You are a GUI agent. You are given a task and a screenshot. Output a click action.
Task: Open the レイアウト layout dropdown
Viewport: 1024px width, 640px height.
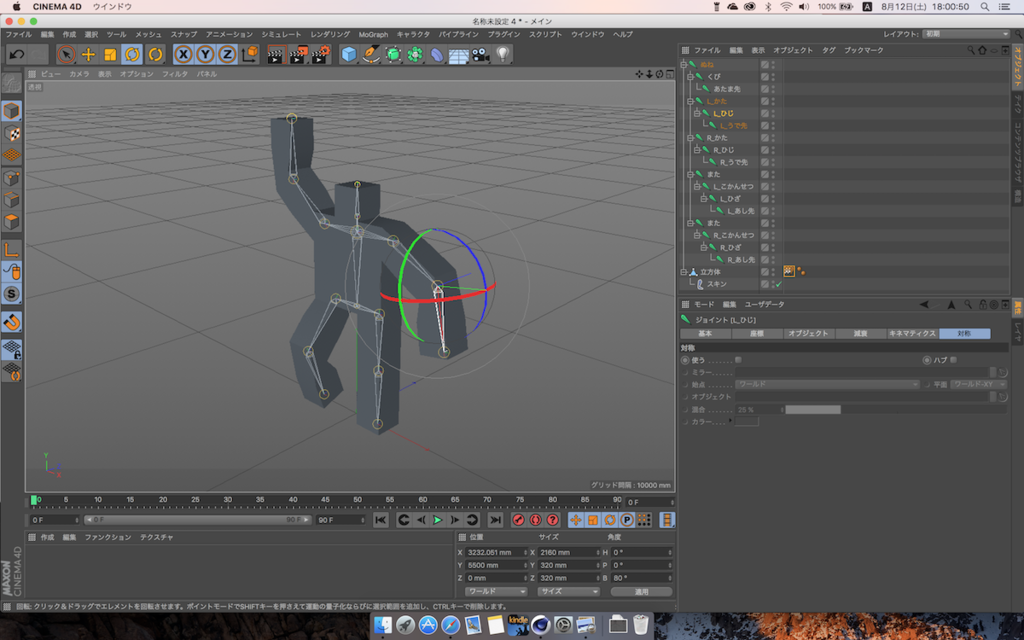(966, 34)
